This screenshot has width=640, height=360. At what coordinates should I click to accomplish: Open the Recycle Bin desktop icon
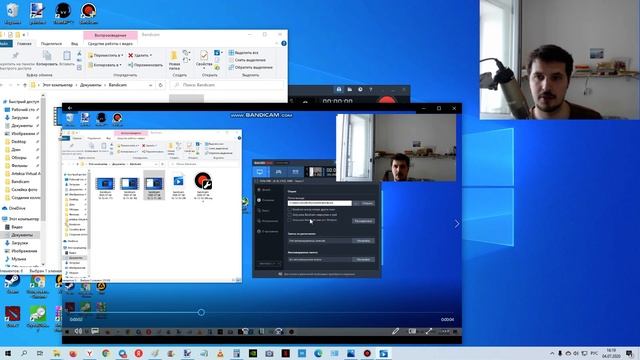12,13
